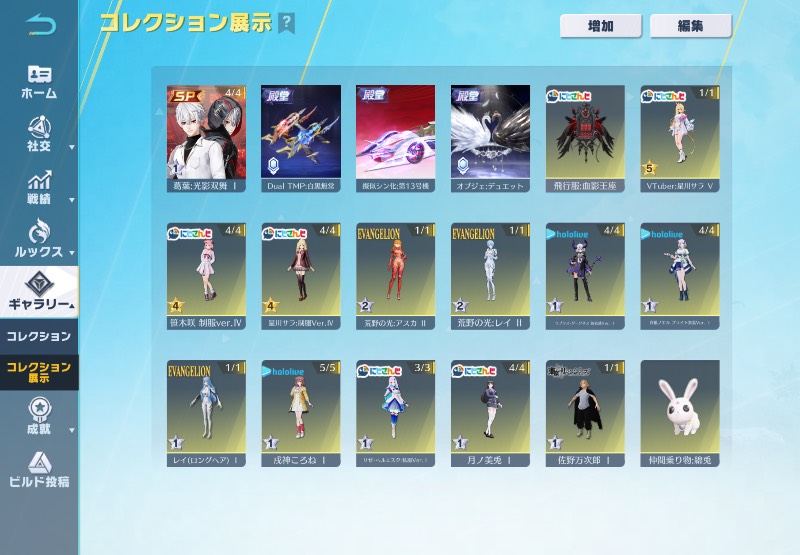Expand the 社交 submenu arrow

click(72, 147)
